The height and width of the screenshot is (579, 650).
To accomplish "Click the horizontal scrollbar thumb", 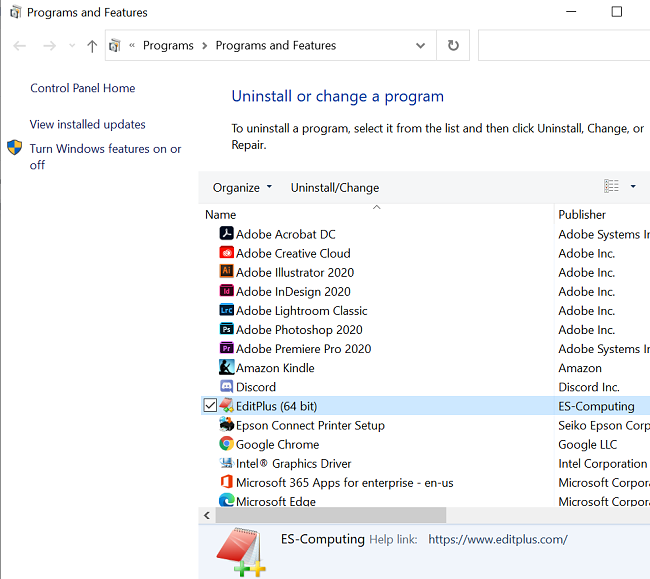I will (x=331, y=515).
